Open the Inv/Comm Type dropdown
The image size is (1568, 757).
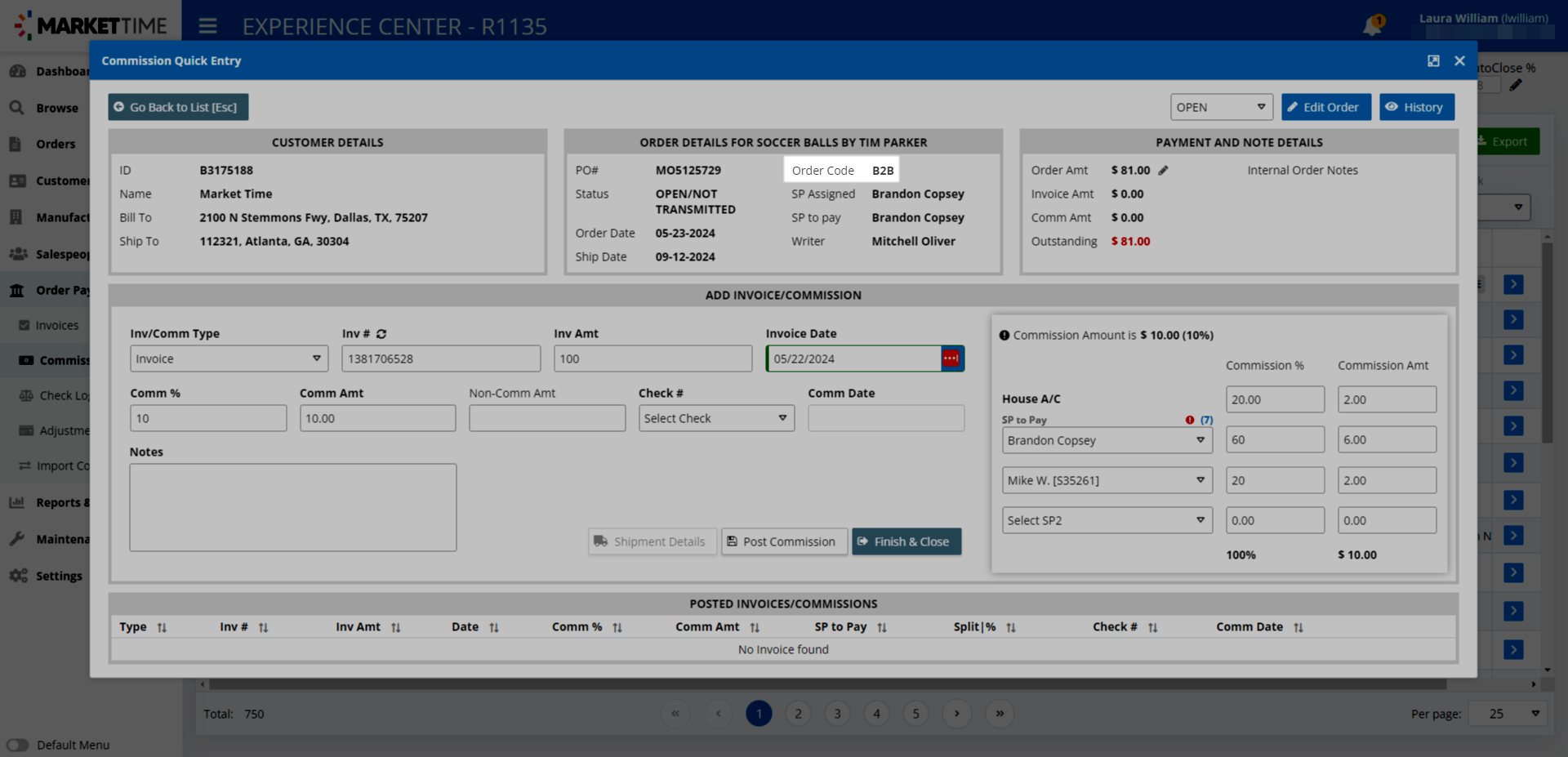click(x=229, y=358)
